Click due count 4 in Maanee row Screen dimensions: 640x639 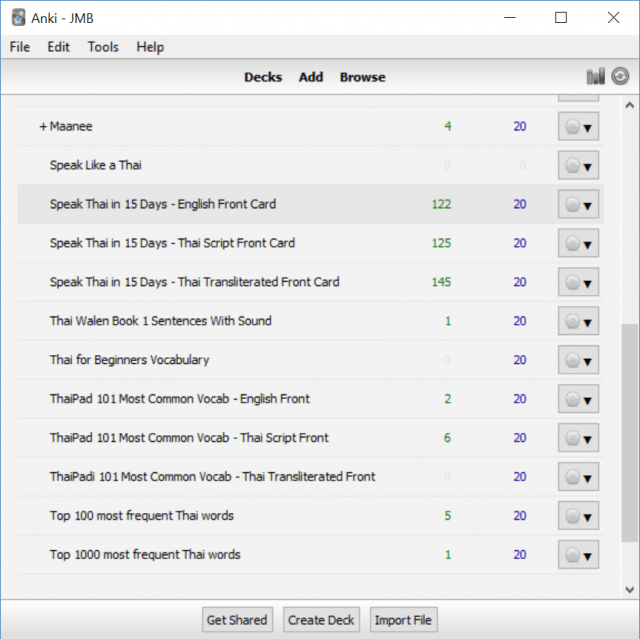(447, 126)
